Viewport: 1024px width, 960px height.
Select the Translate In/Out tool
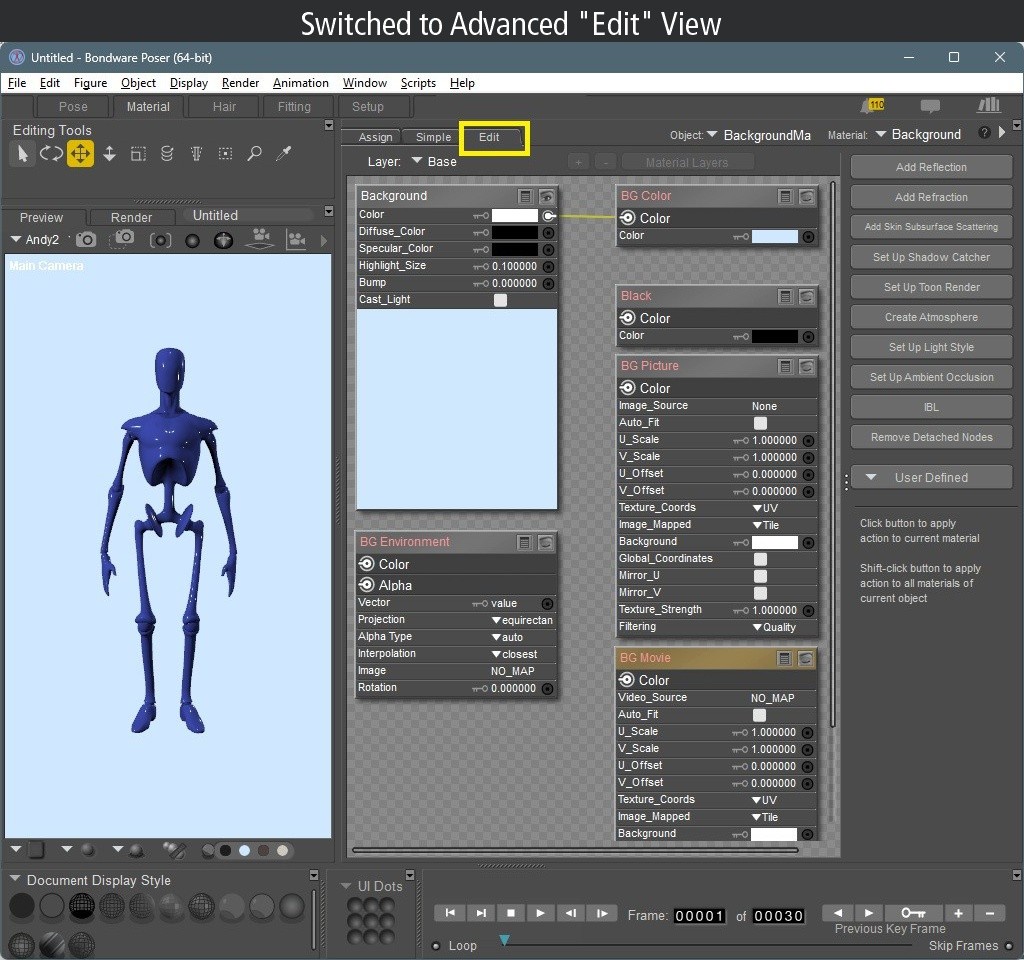click(x=109, y=154)
